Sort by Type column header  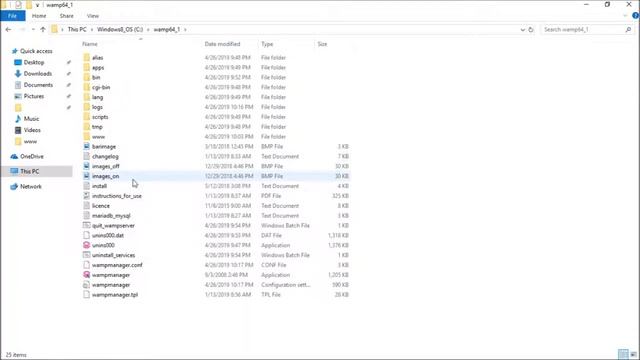pos(267,44)
